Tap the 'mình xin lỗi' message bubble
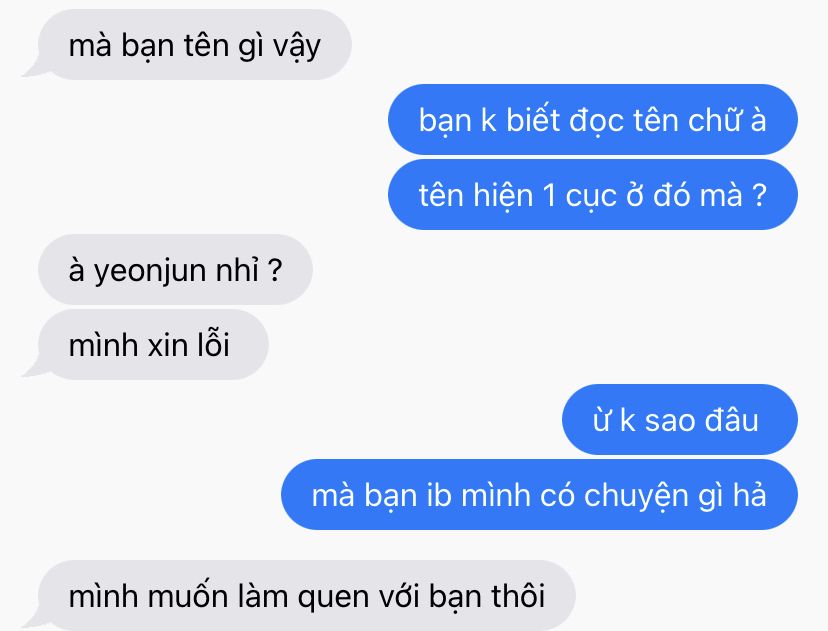Screen dimensions: 828x631 point(153,345)
